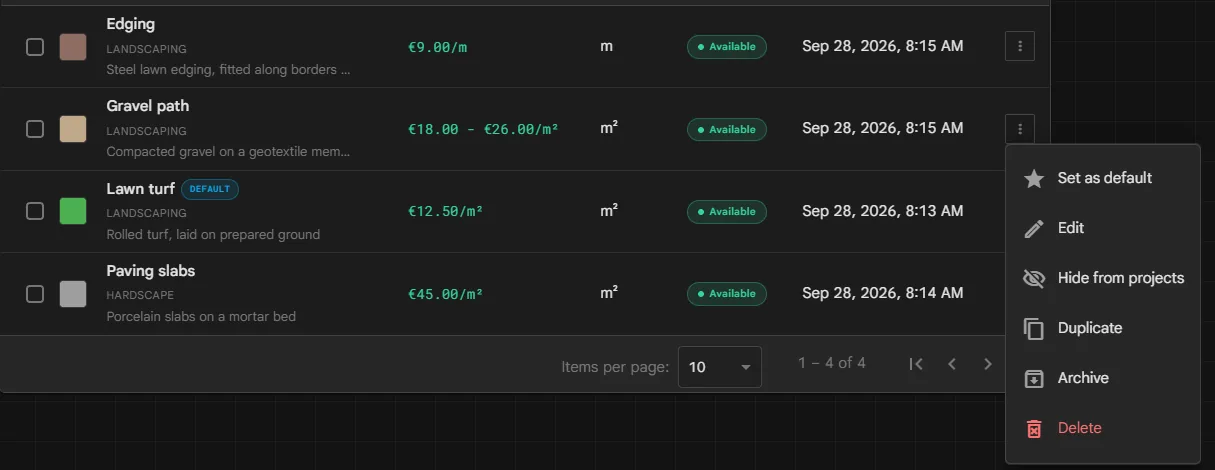The height and width of the screenshot is (470, 1215).
Task: Open the Edging row three-dot menu
Action: point(1019,46)
